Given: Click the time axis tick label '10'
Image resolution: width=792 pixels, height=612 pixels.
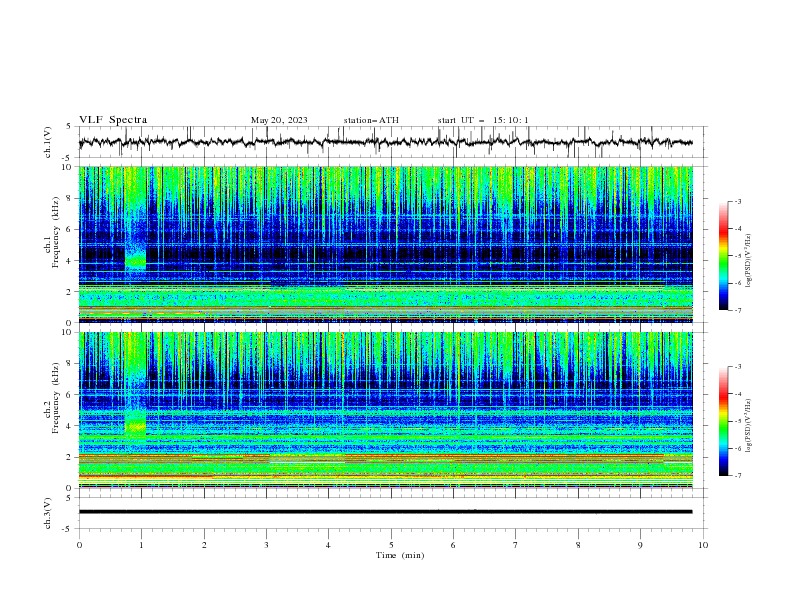Looking at the screenshot, I should pos(703,545).
